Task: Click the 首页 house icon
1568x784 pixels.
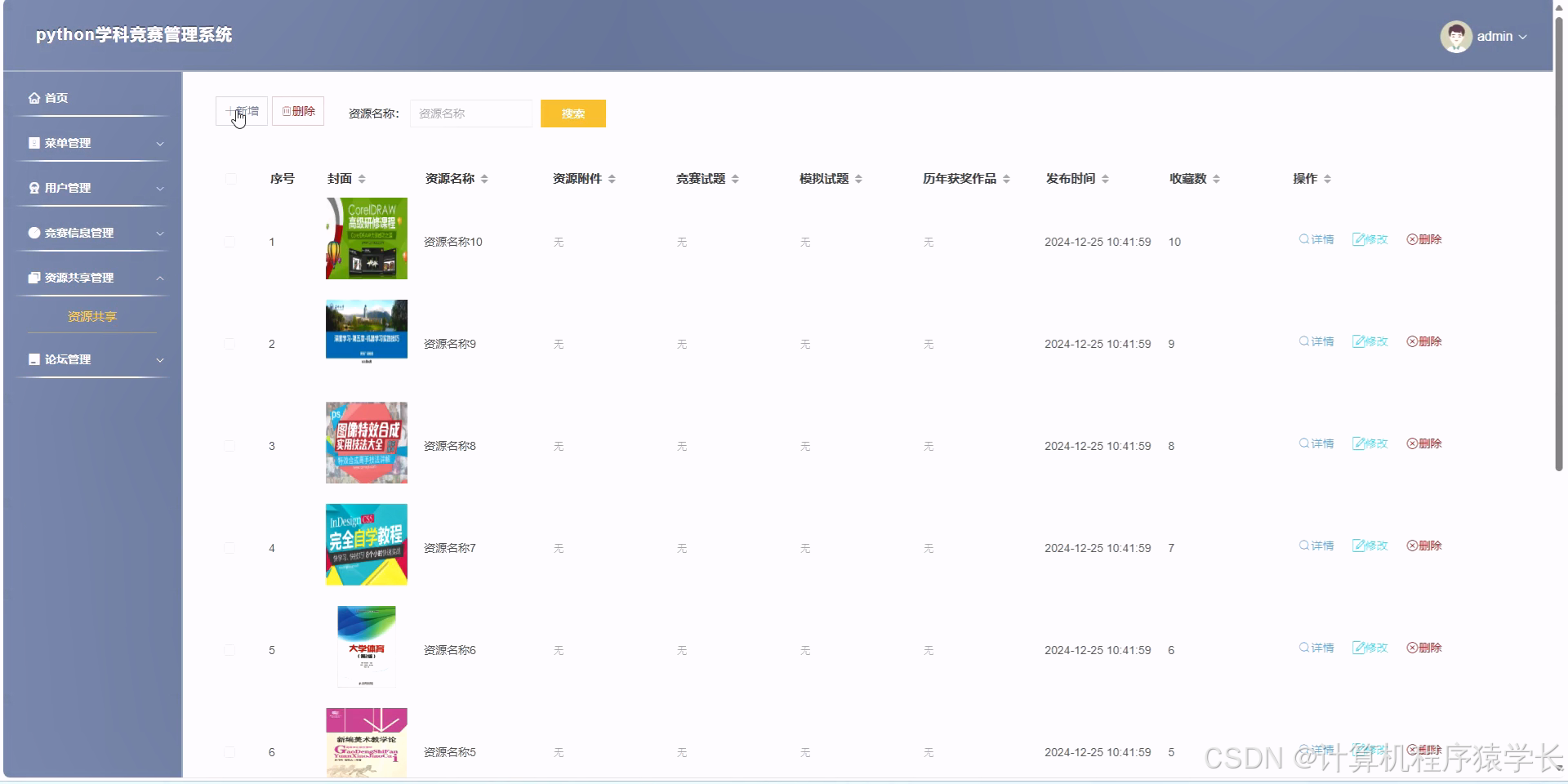Action: coord(34,98)
